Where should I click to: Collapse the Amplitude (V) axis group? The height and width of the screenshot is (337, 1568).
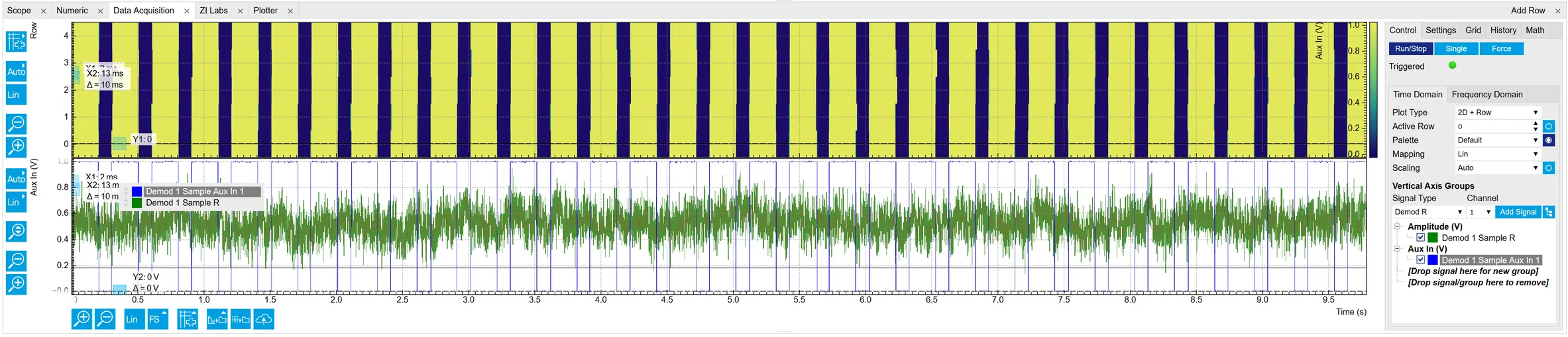tap(1397, 226)
